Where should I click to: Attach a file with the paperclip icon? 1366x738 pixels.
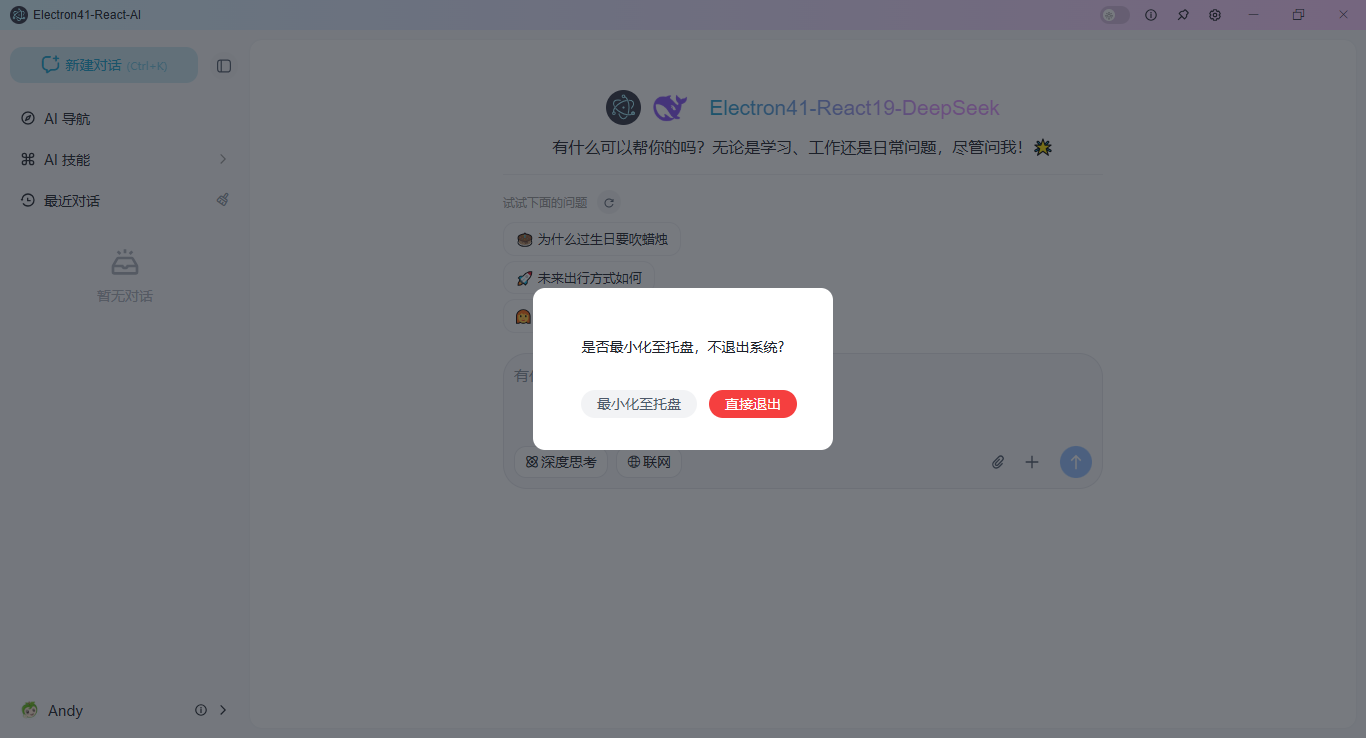click(x=998, y=462)
